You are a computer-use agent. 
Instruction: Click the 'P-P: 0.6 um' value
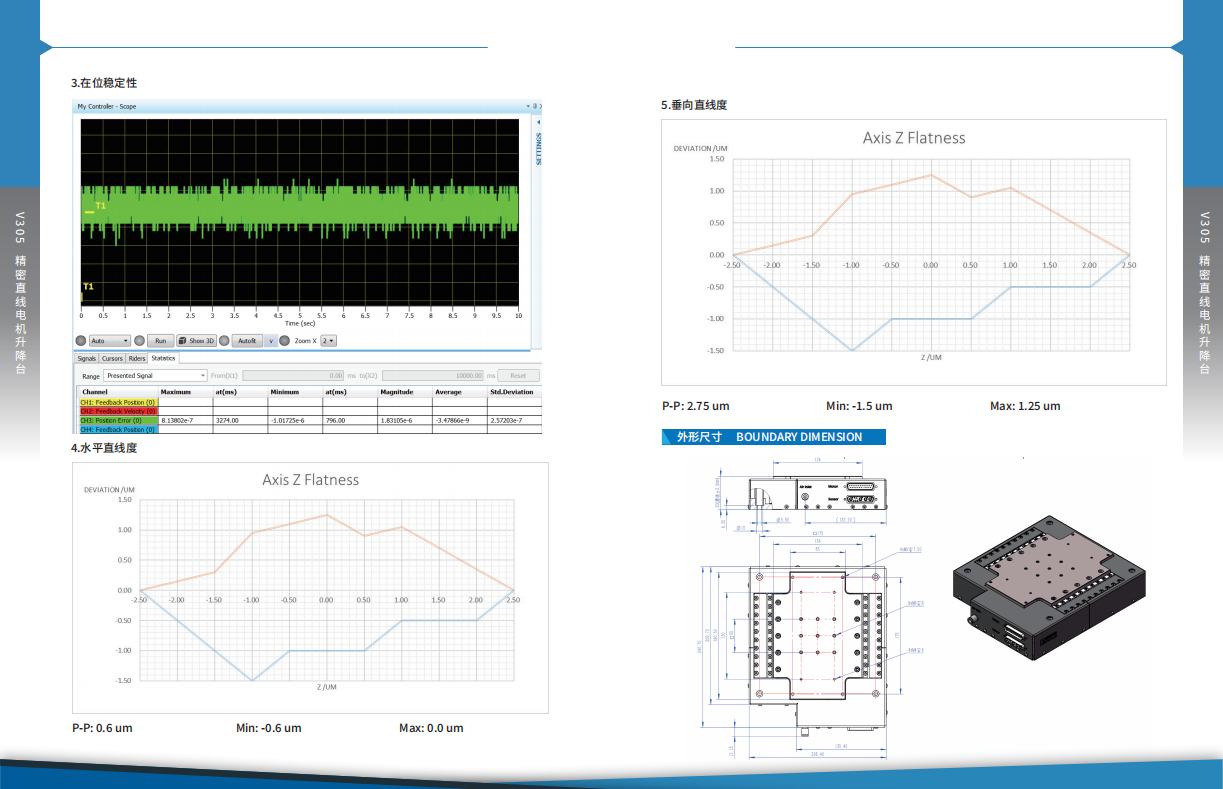pyautogui.click(x=102, y=728)
